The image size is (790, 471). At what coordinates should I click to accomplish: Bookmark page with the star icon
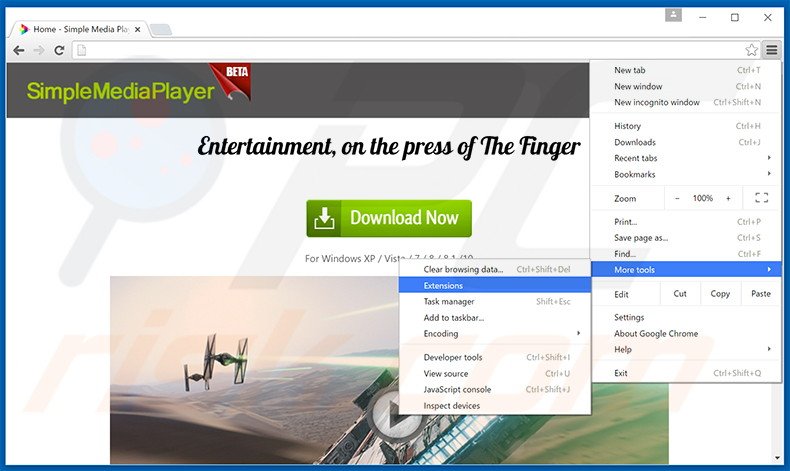click(751, 50)
